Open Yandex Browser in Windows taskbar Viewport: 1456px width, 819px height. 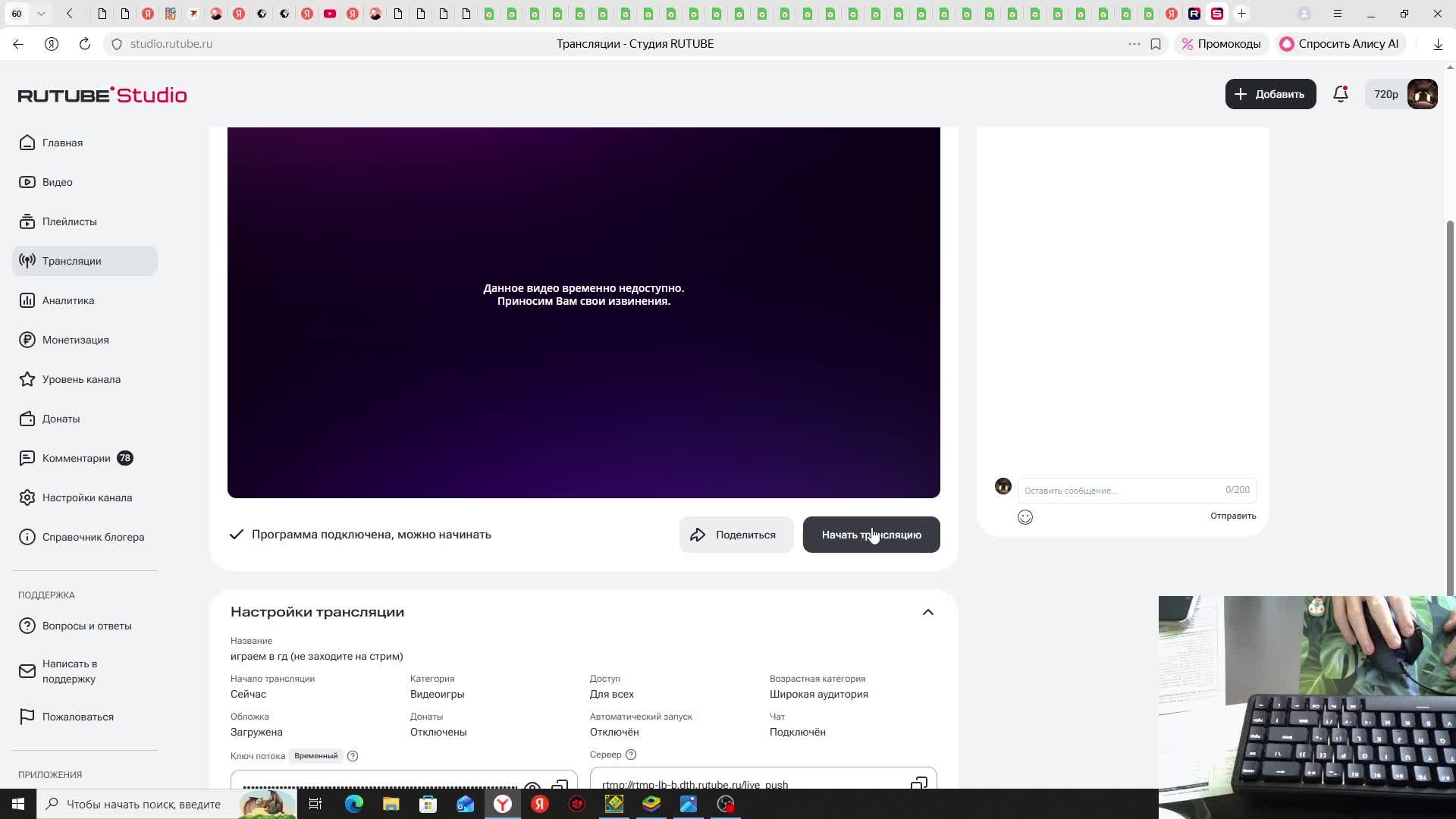click(x=503, y=804)
